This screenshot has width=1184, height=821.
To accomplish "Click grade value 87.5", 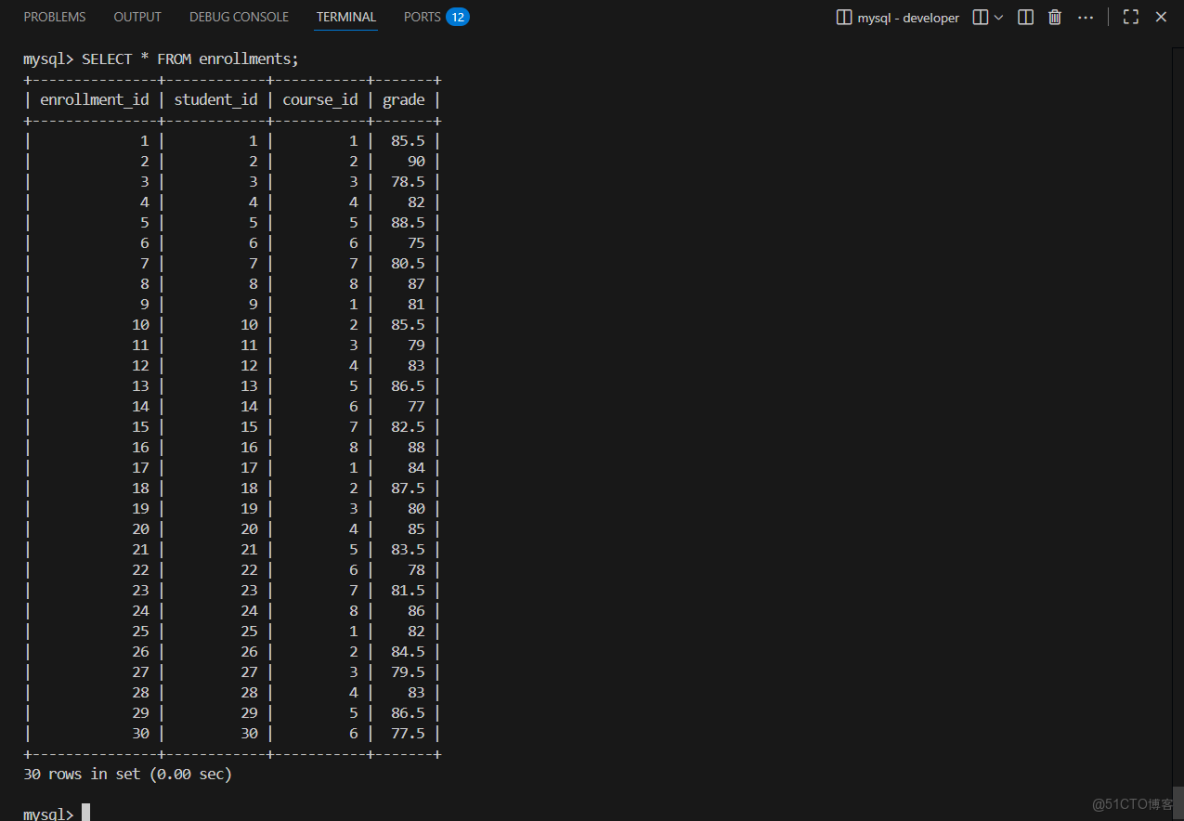I will click(x=408, y=488).
